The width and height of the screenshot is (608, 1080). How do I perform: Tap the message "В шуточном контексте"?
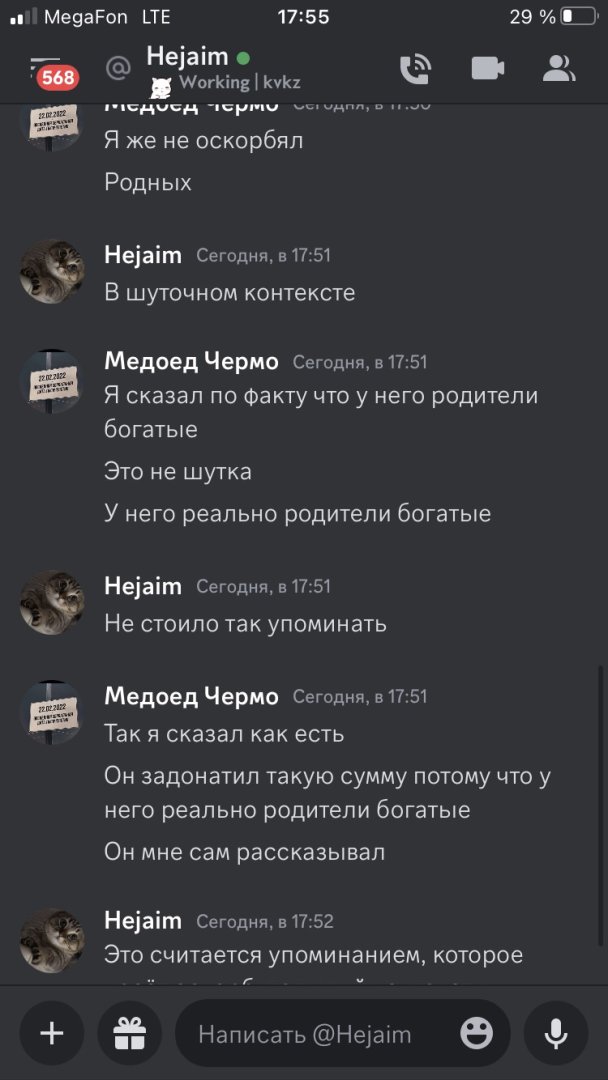[x=230, y=293]
